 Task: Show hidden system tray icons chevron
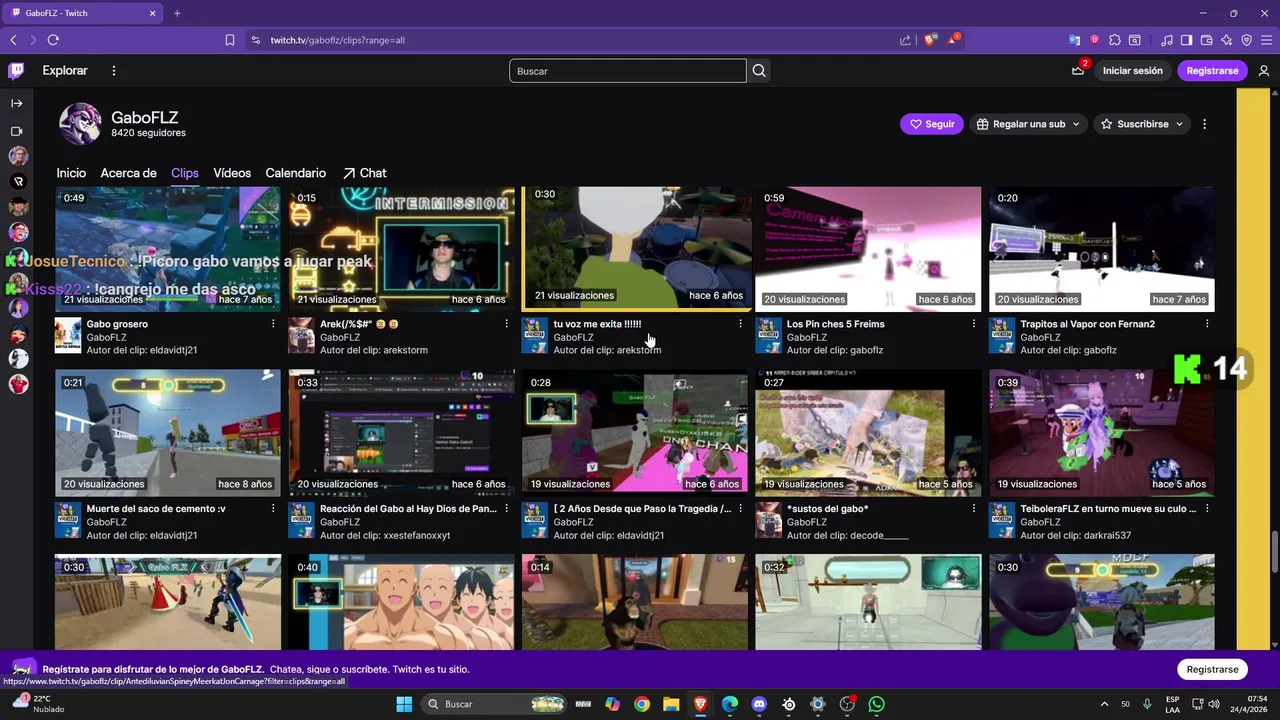[1104, 704]
